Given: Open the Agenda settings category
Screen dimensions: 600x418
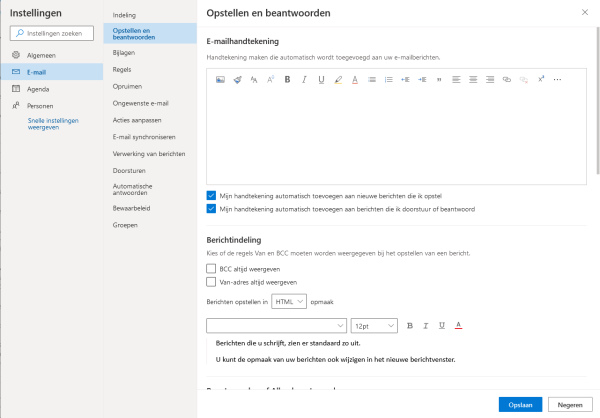Looking at the screenshot, I should click(52, 89).
